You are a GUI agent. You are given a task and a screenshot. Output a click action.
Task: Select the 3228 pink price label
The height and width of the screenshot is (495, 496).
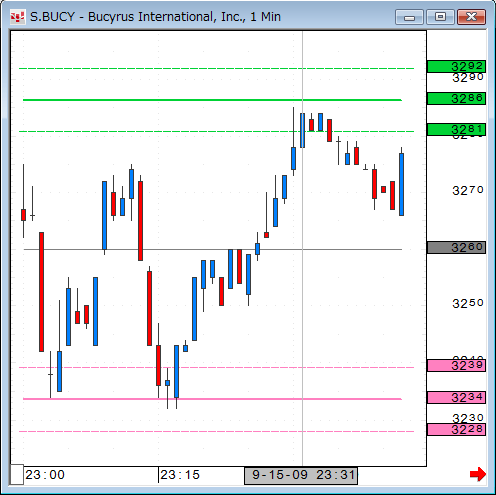456,429
